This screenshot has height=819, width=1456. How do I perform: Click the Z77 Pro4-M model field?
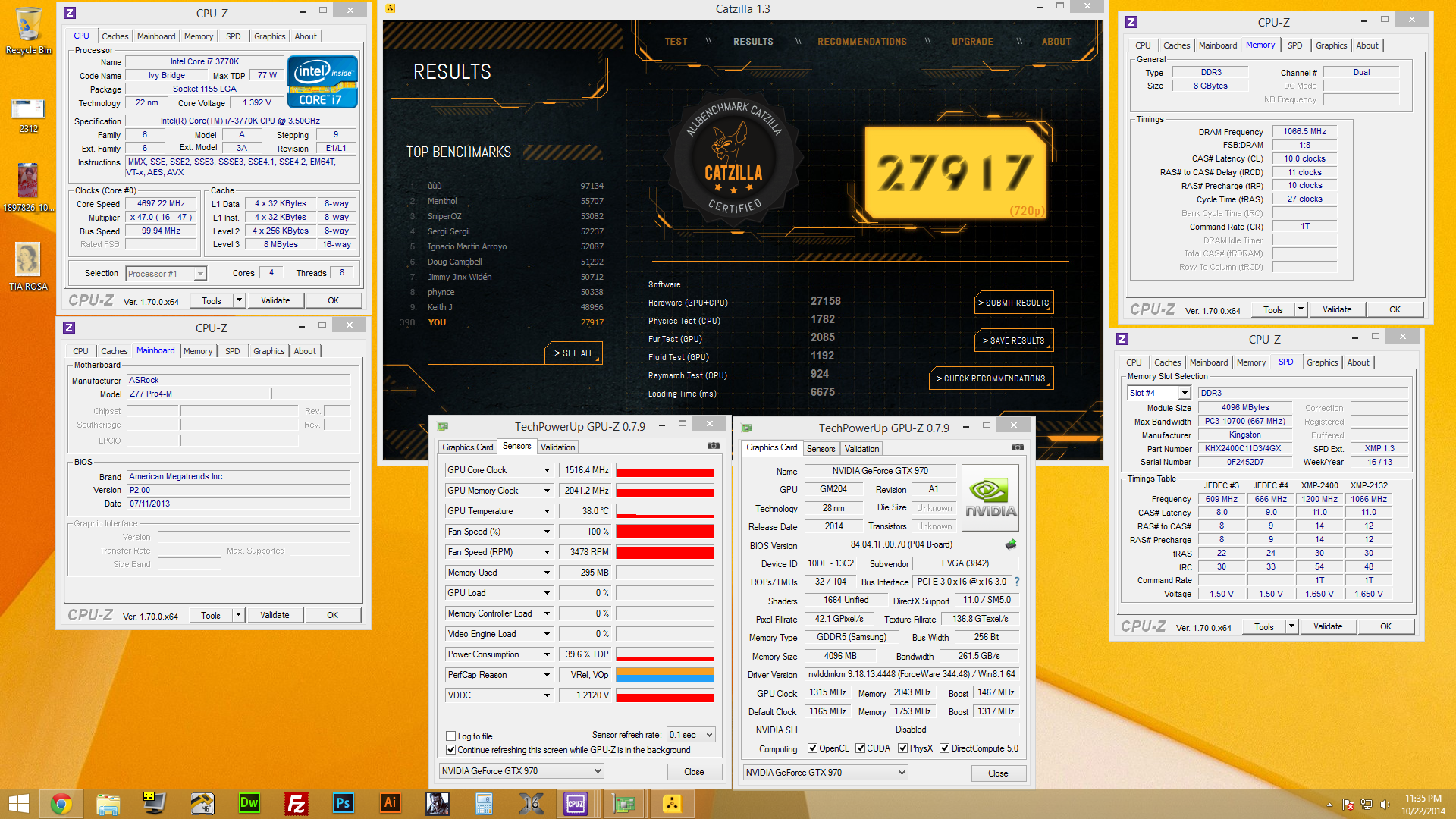[197, 394]
